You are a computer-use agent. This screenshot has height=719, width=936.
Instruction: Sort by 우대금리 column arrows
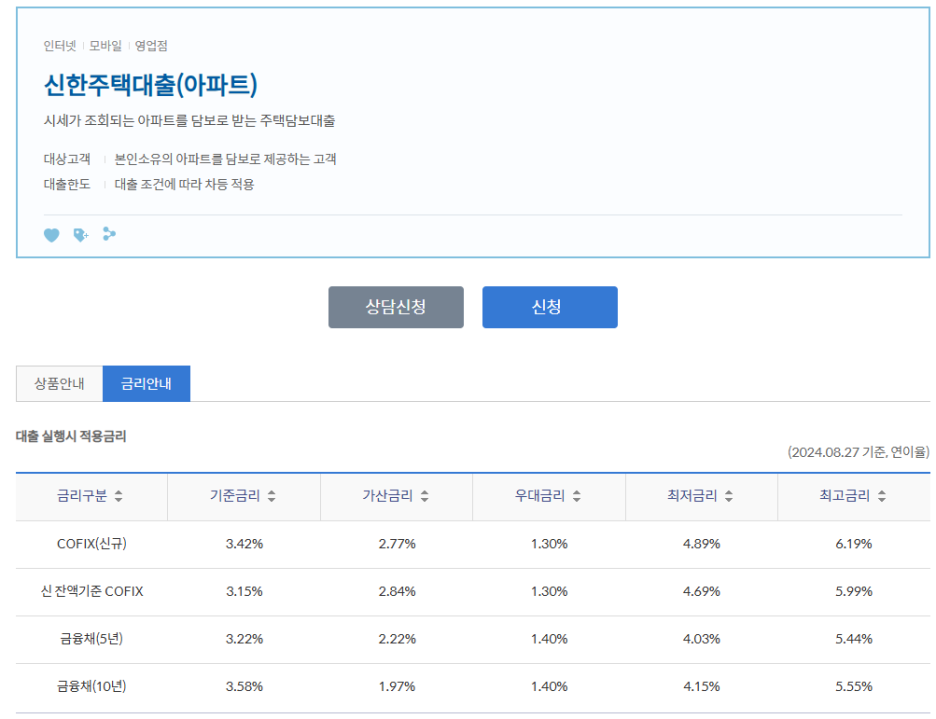click(x=577, y=496)
